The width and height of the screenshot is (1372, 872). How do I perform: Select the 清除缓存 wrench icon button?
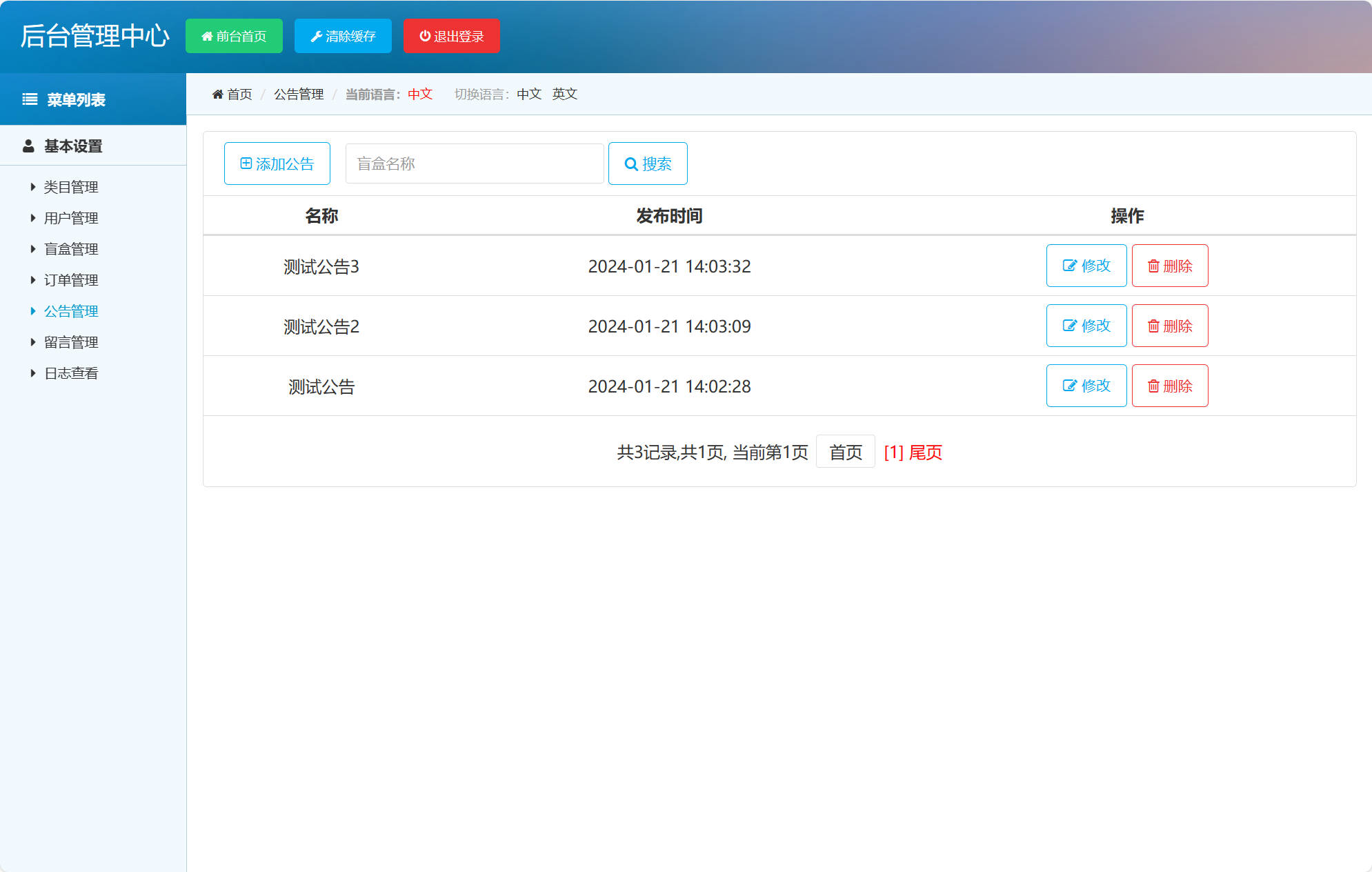(318, 36)
